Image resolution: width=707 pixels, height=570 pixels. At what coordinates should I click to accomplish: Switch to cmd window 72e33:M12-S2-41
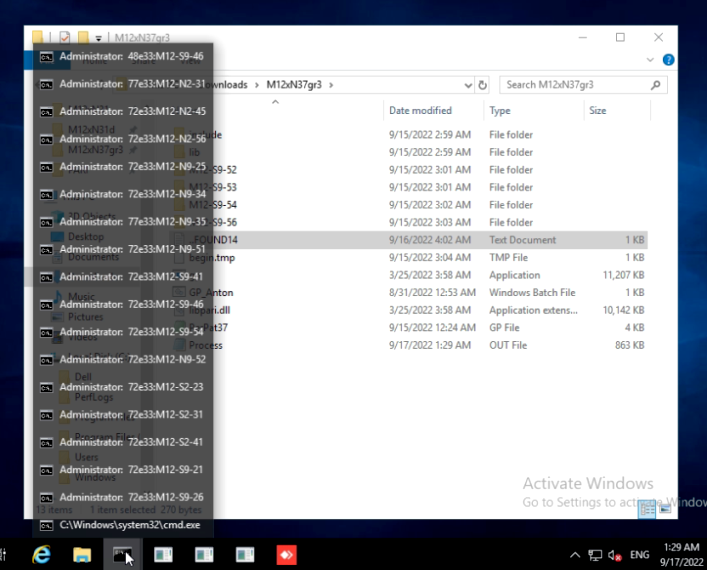123,442
